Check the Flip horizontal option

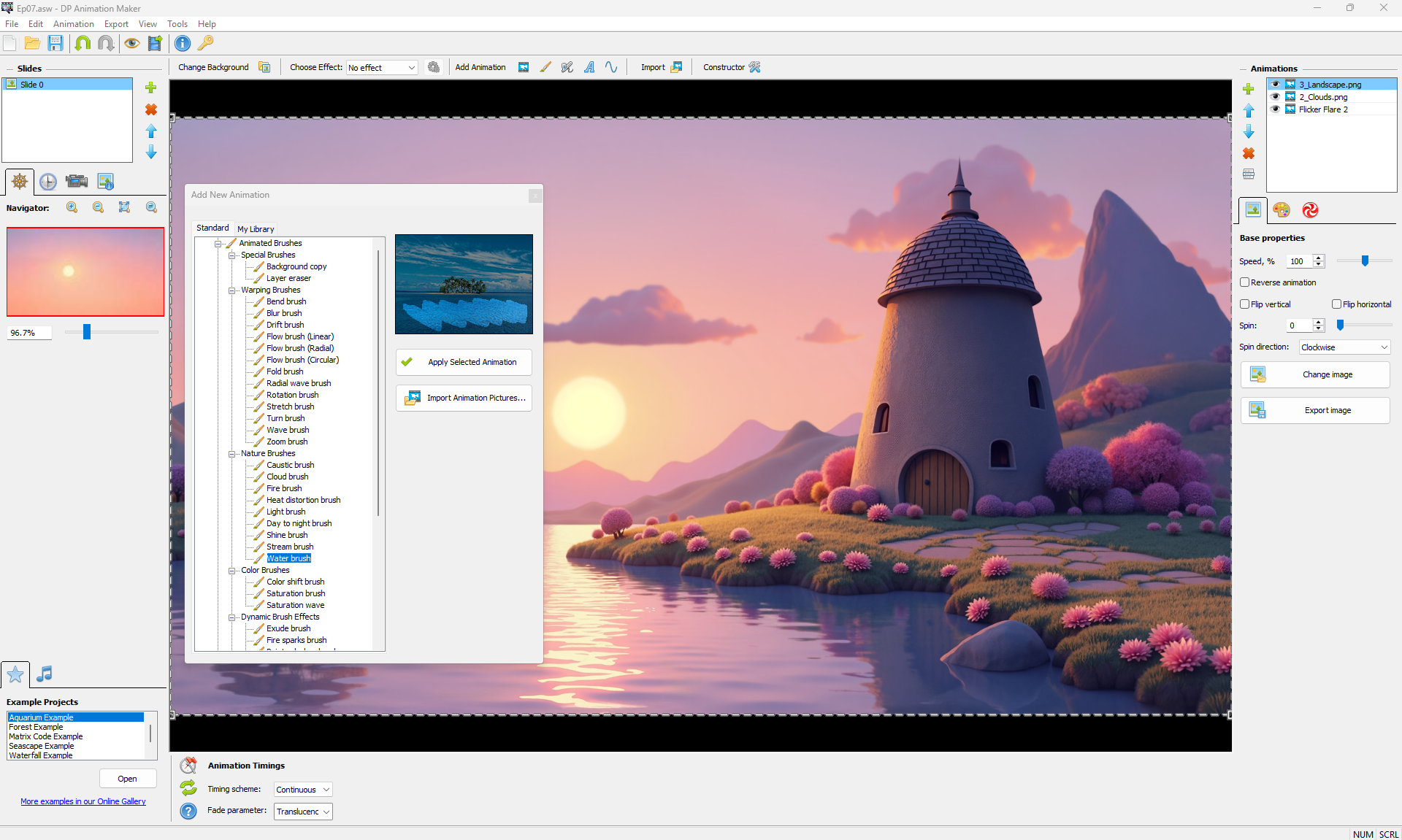(1336, 304)
